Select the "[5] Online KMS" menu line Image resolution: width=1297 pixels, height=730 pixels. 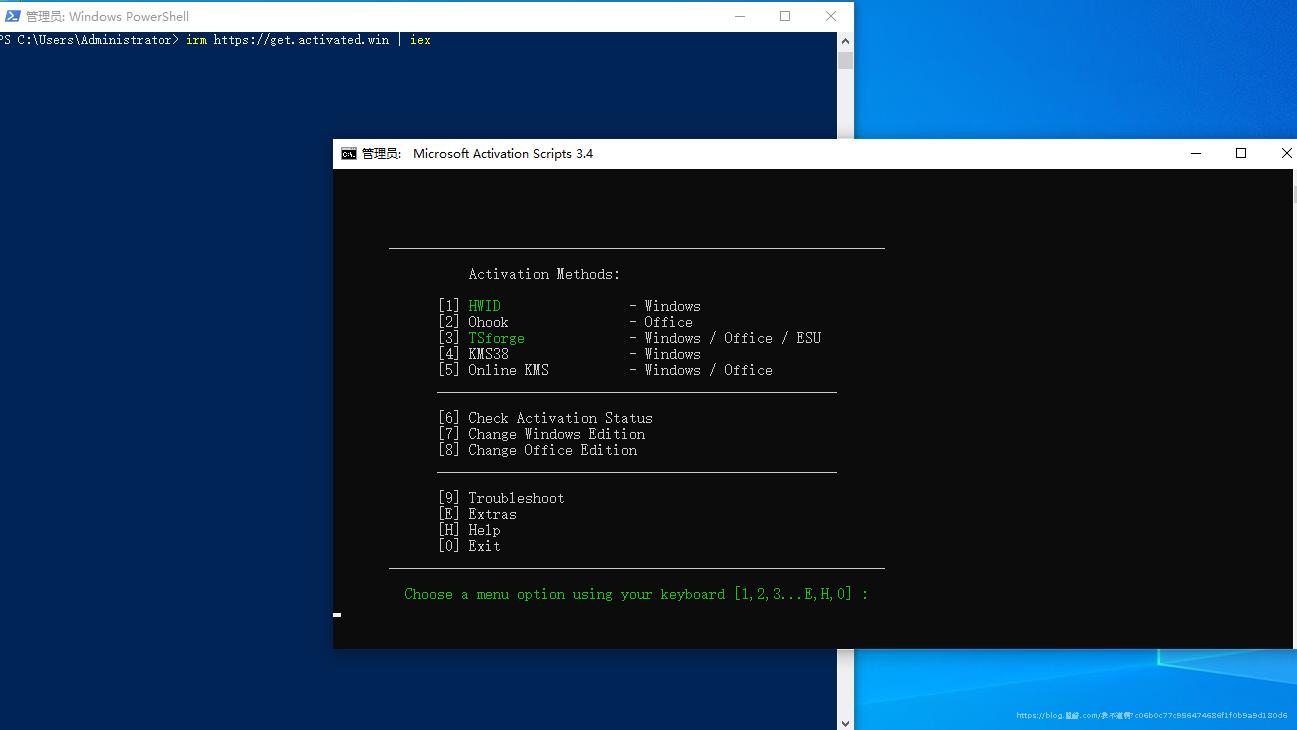coord(605,370)
